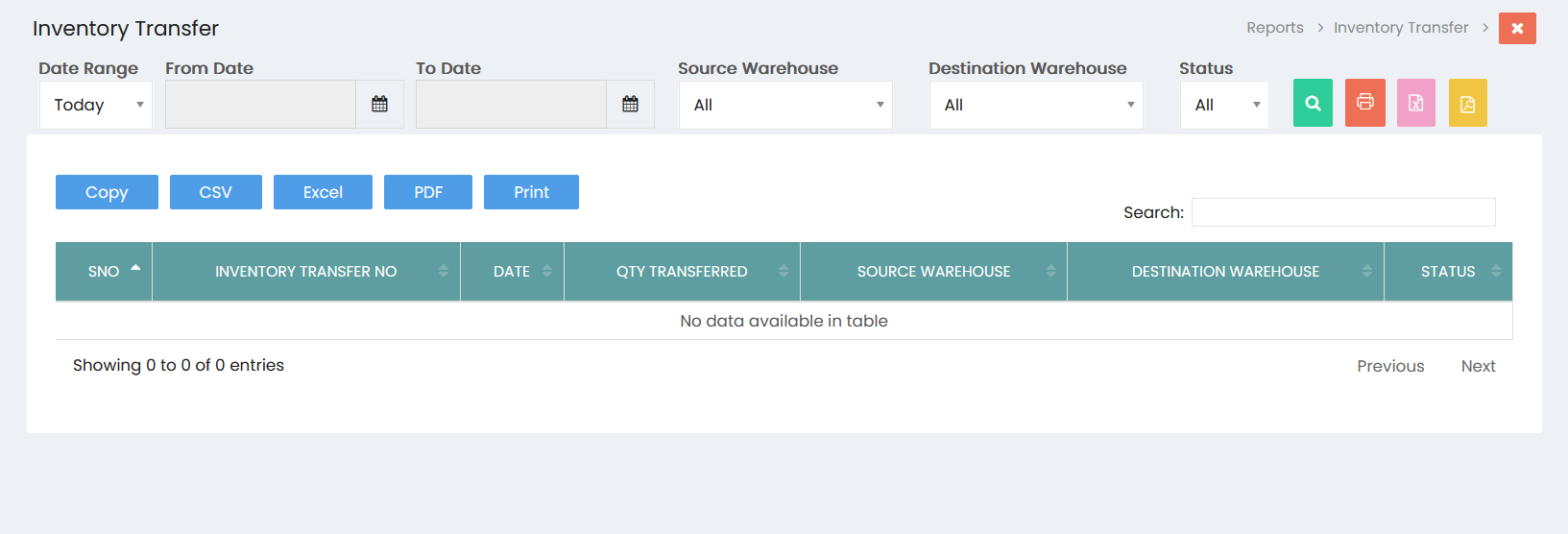Focus the Search input field

pos(1343,212)
